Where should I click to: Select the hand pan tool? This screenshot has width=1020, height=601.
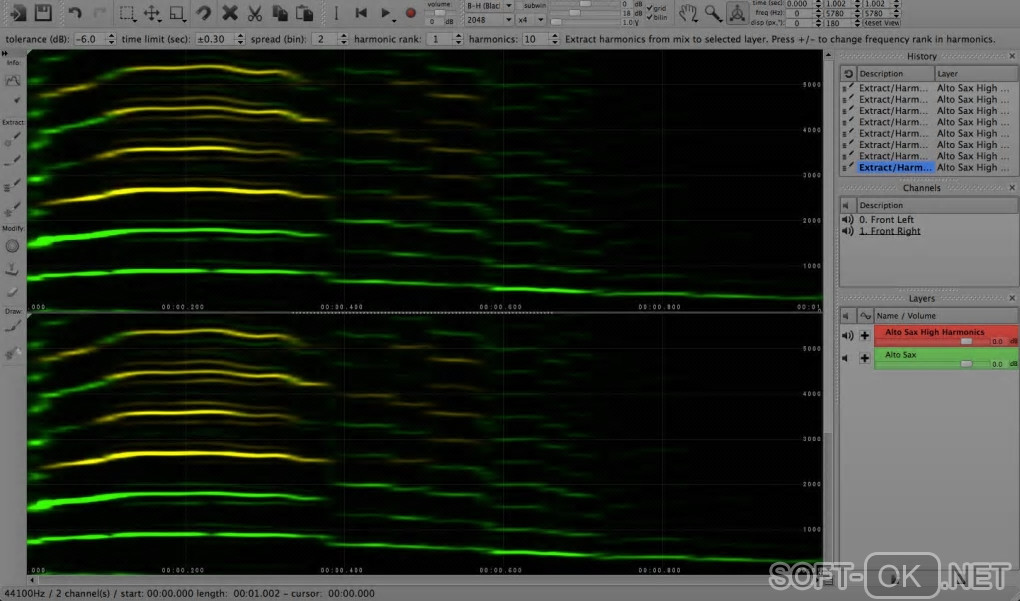click(x=688, y=13)
